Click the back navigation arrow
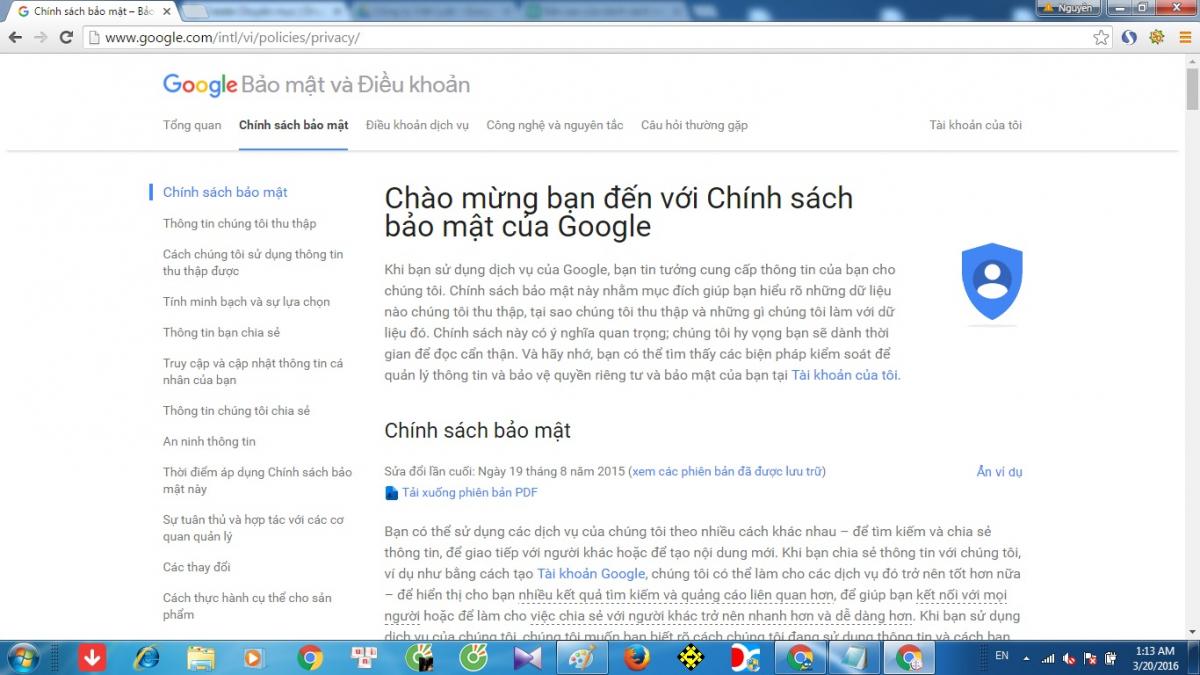 point(15,36)
